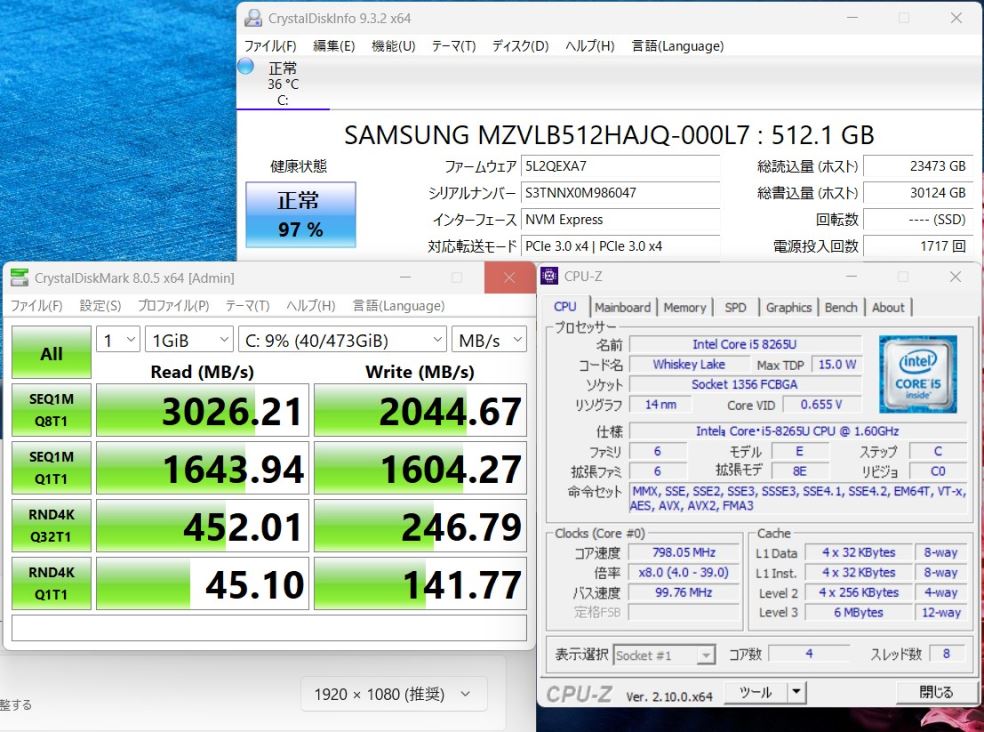
Task: Run the SEQ1M Q1T1 test
Action: (51, 468)
